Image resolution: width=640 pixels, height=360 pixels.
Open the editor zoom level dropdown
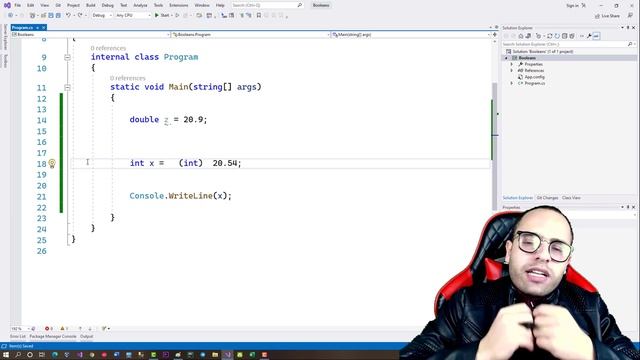pyautogui.click(x=20, y=329)
